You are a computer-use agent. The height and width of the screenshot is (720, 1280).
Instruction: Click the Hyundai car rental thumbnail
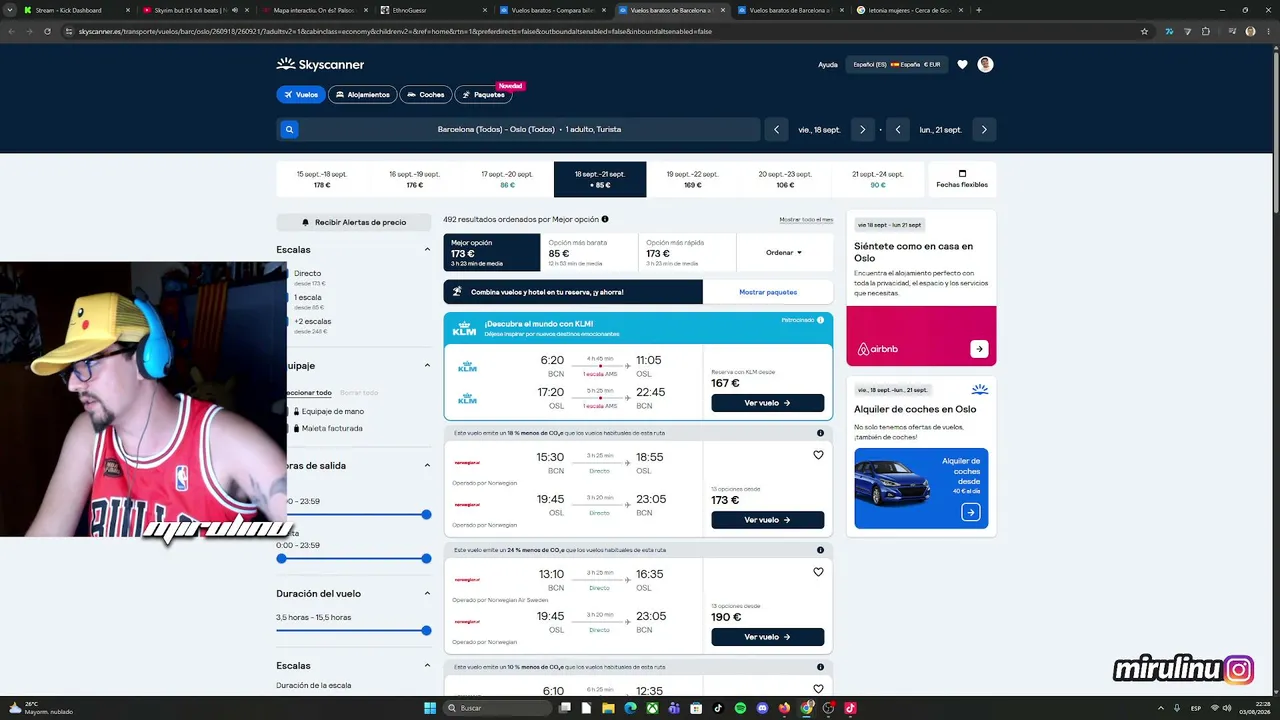(x=892, y=484)
